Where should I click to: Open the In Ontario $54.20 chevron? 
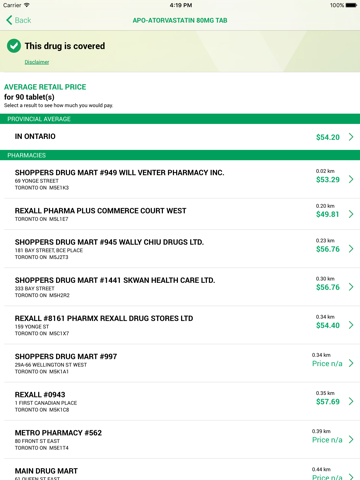[351, 137]
